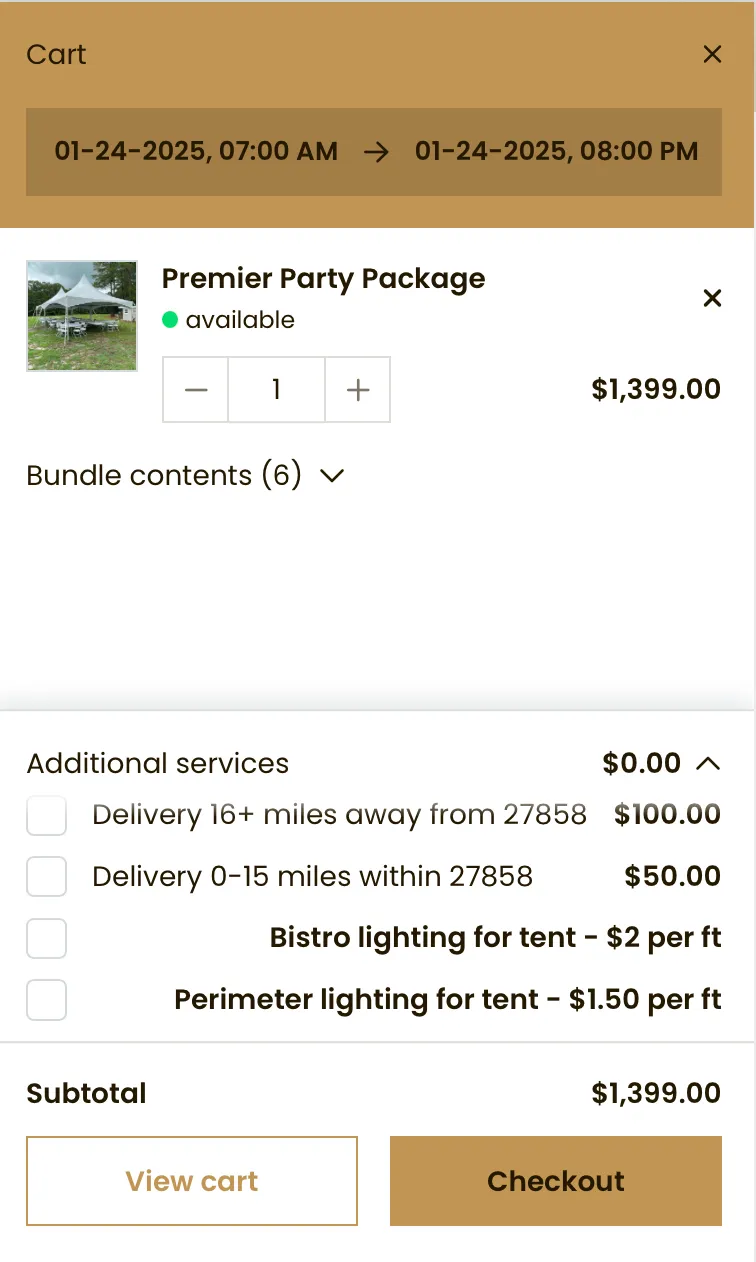Enable Delivery 16+ miles away checkbox

coord(46,816)
